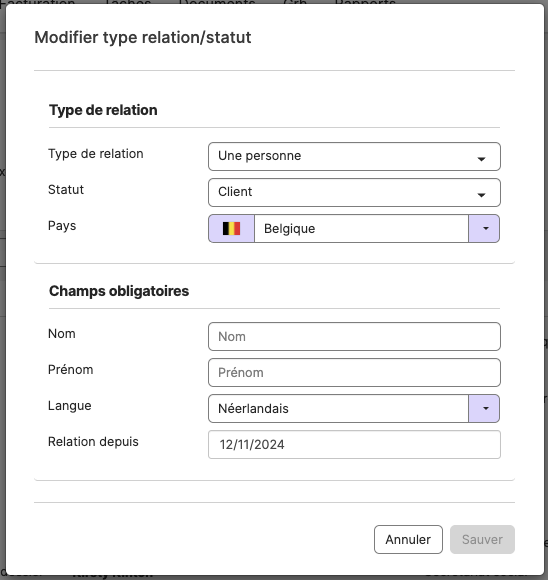This screenshot has height=580, width=548.
Task: Focus the Prénom input field
Action: [354, 372]
